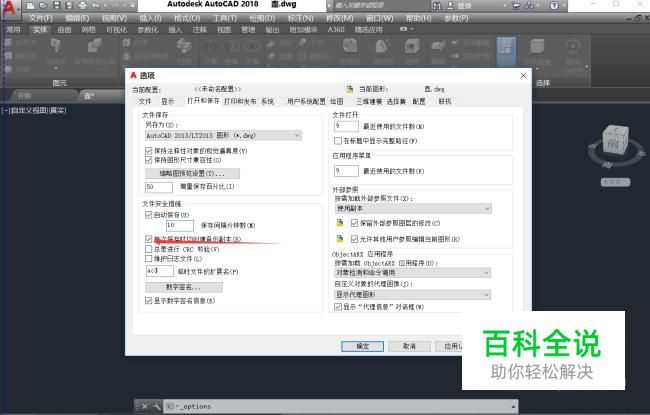Click the 取消 button

pyautogui.click(x=409, y=346)
